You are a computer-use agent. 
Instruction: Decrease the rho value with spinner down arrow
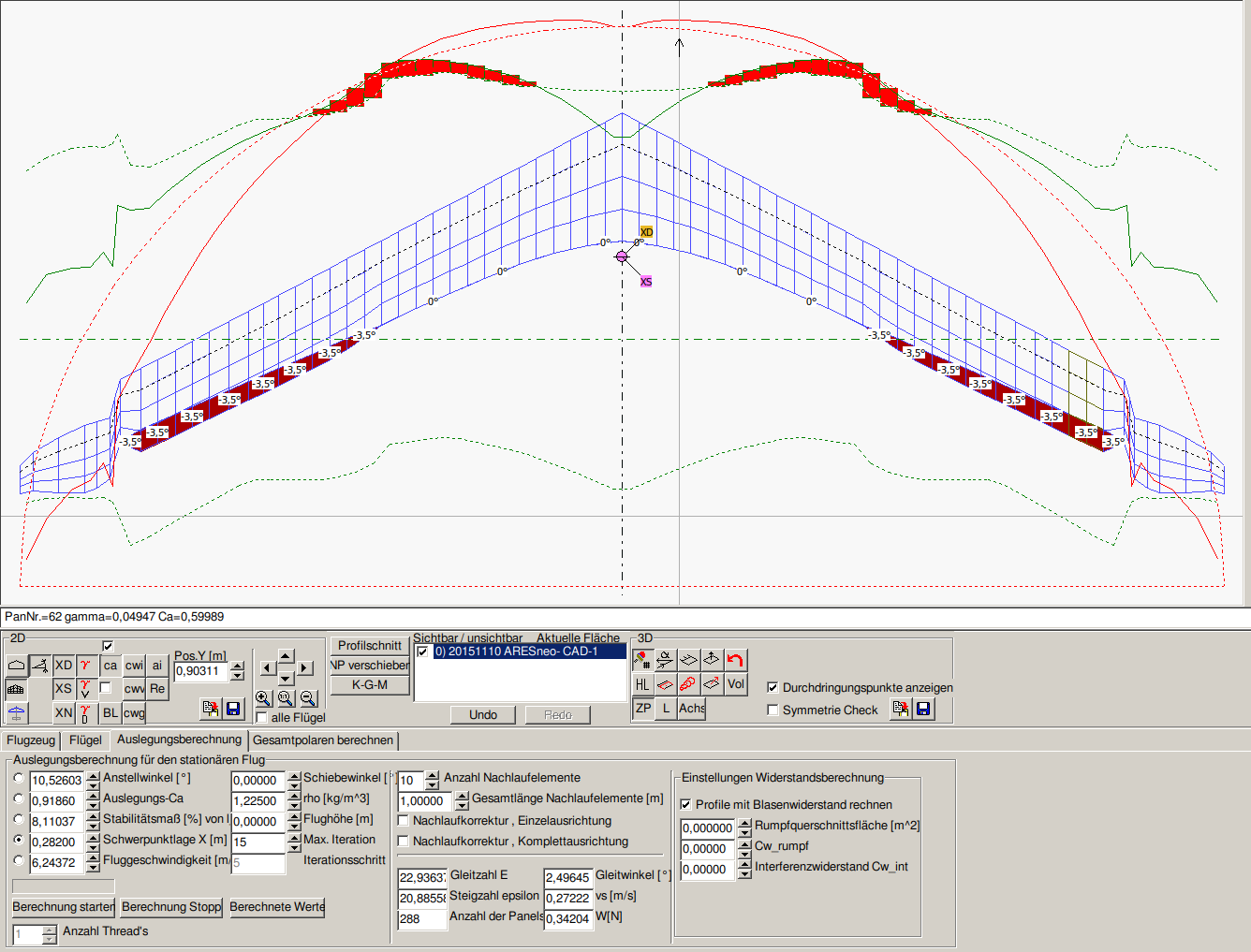click(294, 806)
